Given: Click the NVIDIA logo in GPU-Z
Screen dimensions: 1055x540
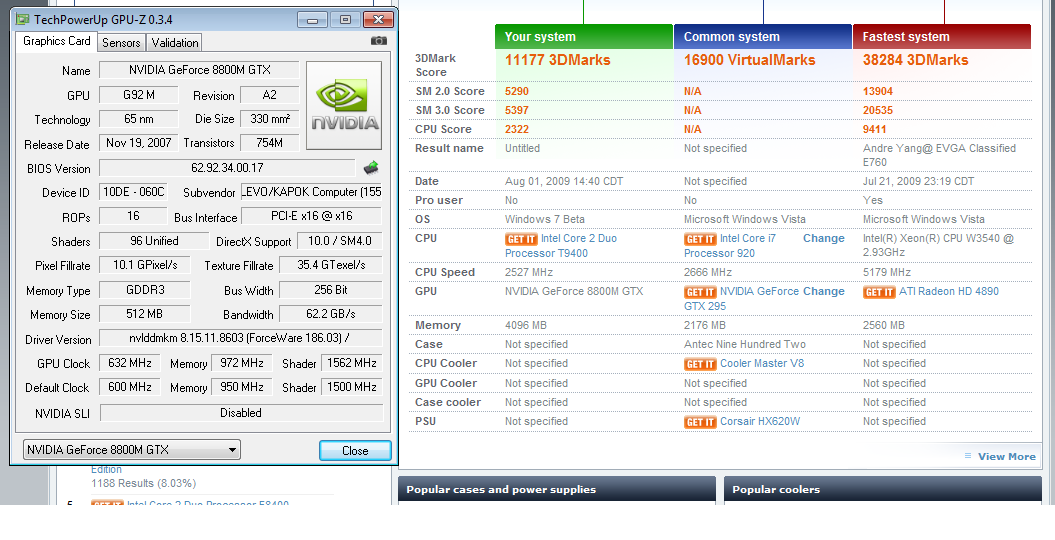Looking at the screenshot, I should coord(344,106).
